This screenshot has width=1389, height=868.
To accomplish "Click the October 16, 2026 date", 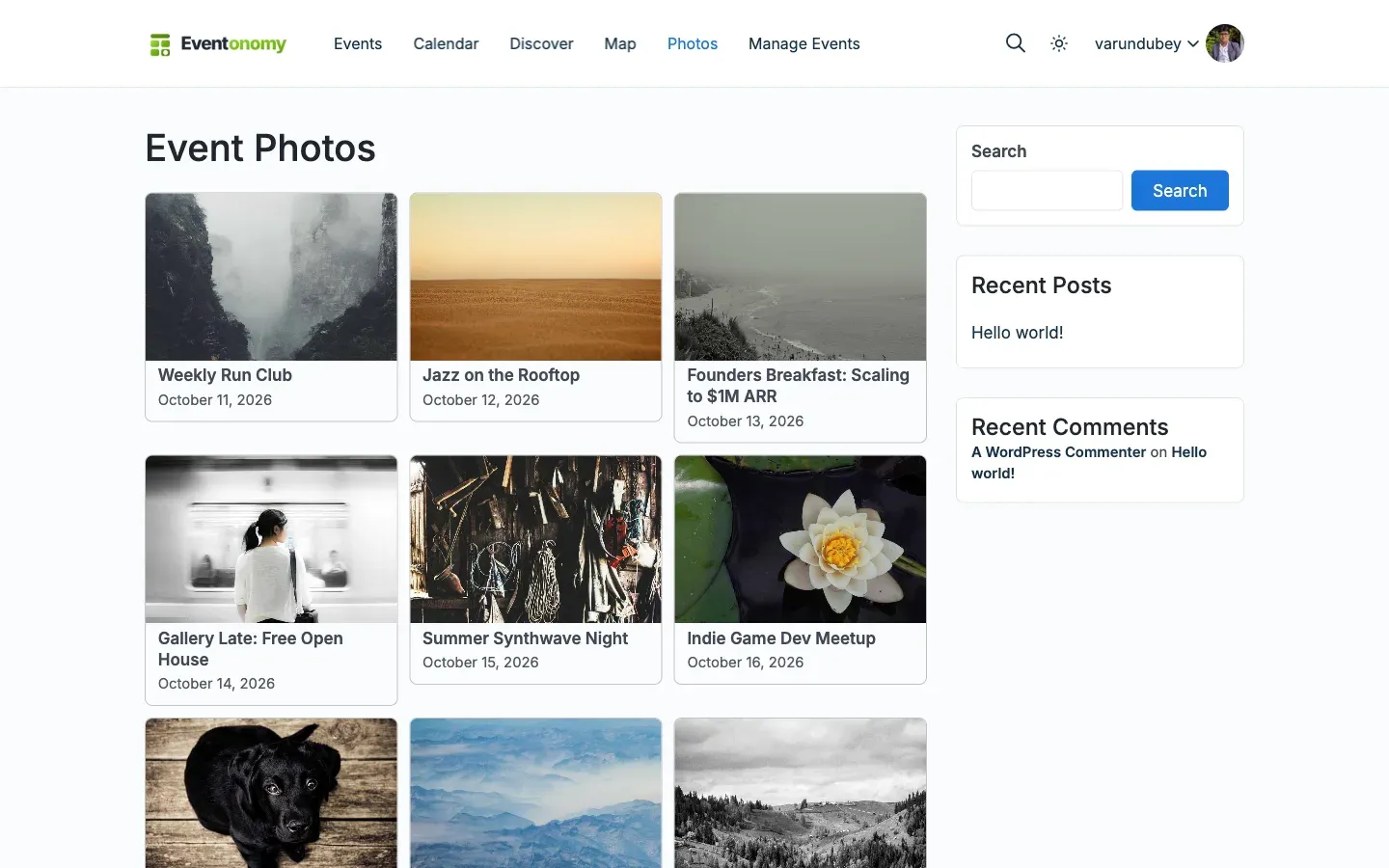I will (746, 663).
